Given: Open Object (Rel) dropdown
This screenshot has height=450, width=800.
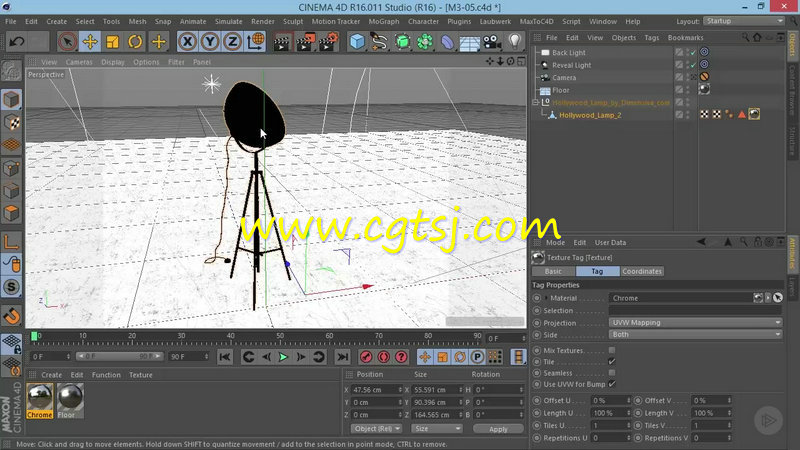Looking at the screenshot, I should tap(376, 429).
